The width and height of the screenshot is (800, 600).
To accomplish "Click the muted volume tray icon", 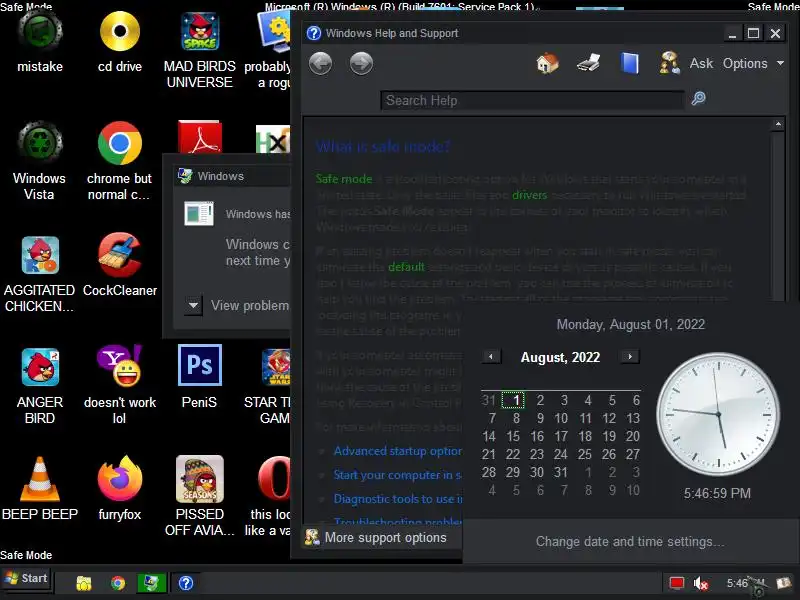I will [x=701, y=583].
